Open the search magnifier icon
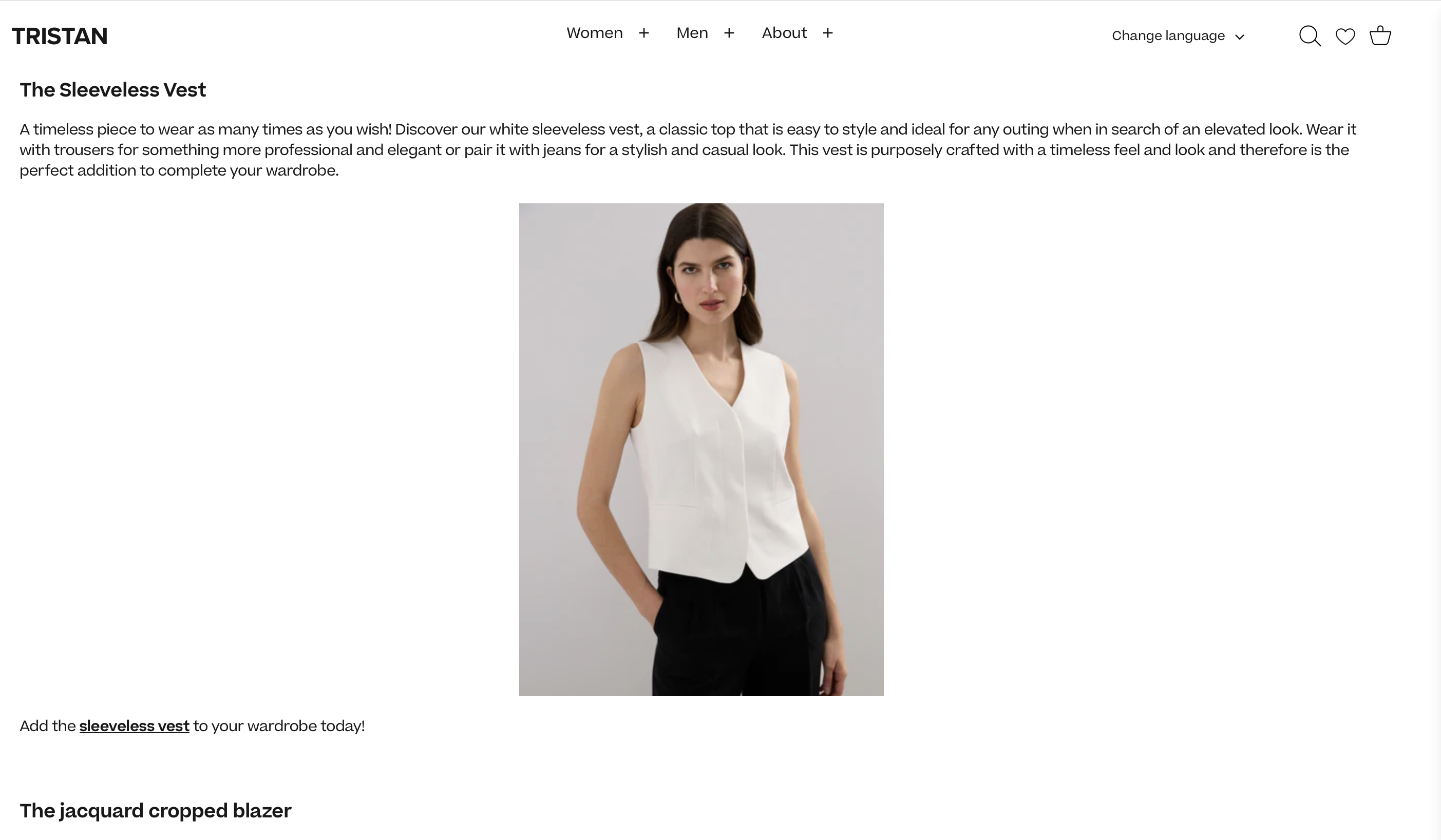Viewport: 1441px width, 840px height. pos(1310,36)
